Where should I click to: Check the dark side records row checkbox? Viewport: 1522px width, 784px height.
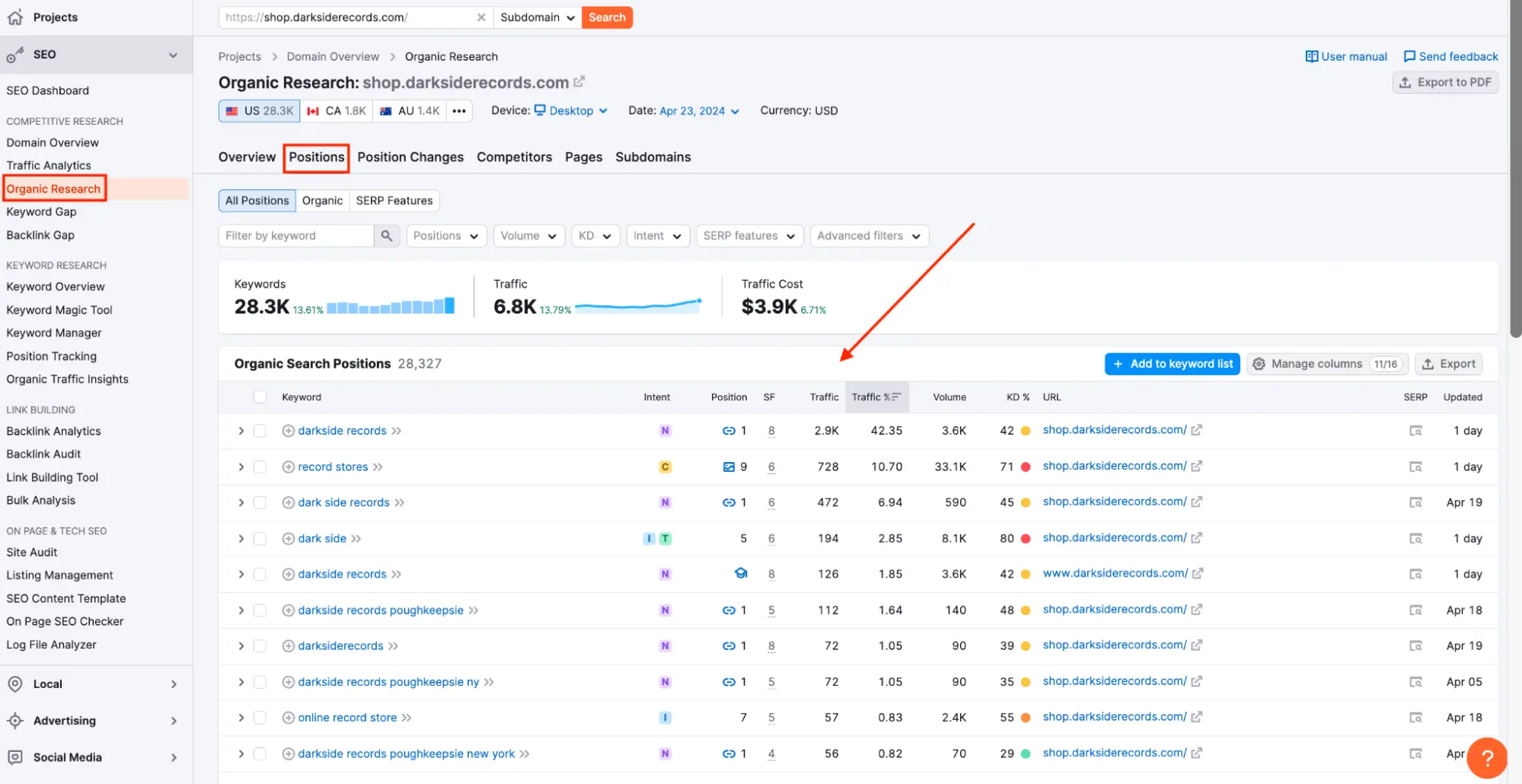point(260,502)
